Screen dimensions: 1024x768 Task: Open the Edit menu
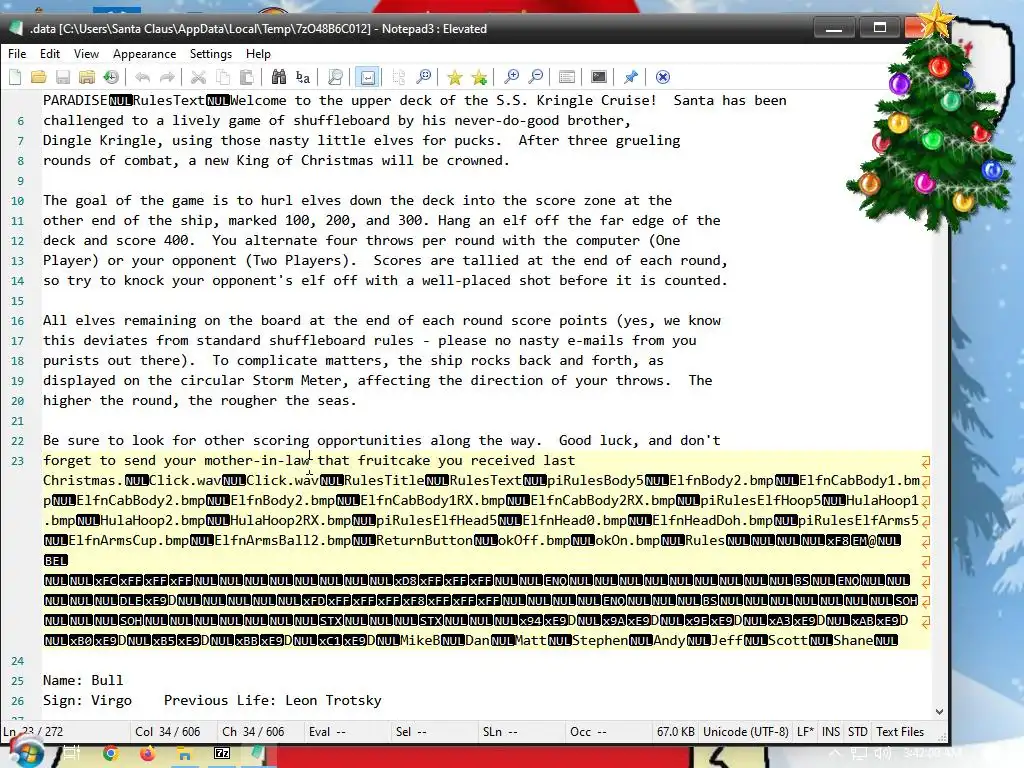(x=50, y=54)
